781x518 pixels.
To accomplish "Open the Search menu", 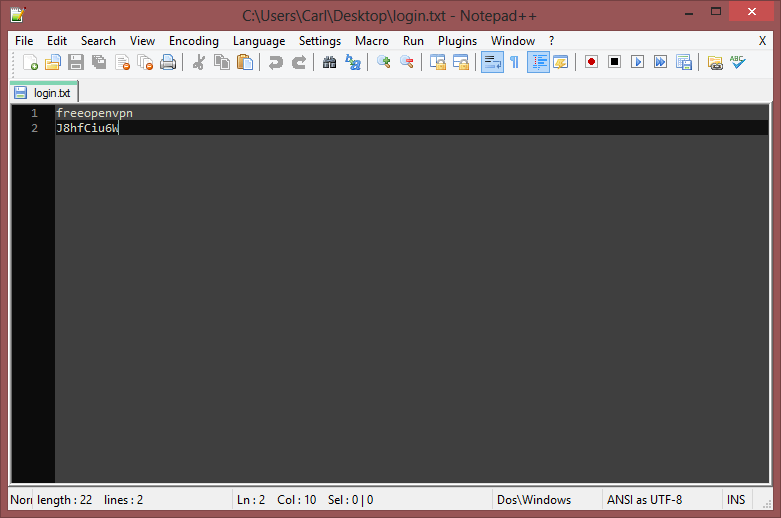I will tap(98, 41).
